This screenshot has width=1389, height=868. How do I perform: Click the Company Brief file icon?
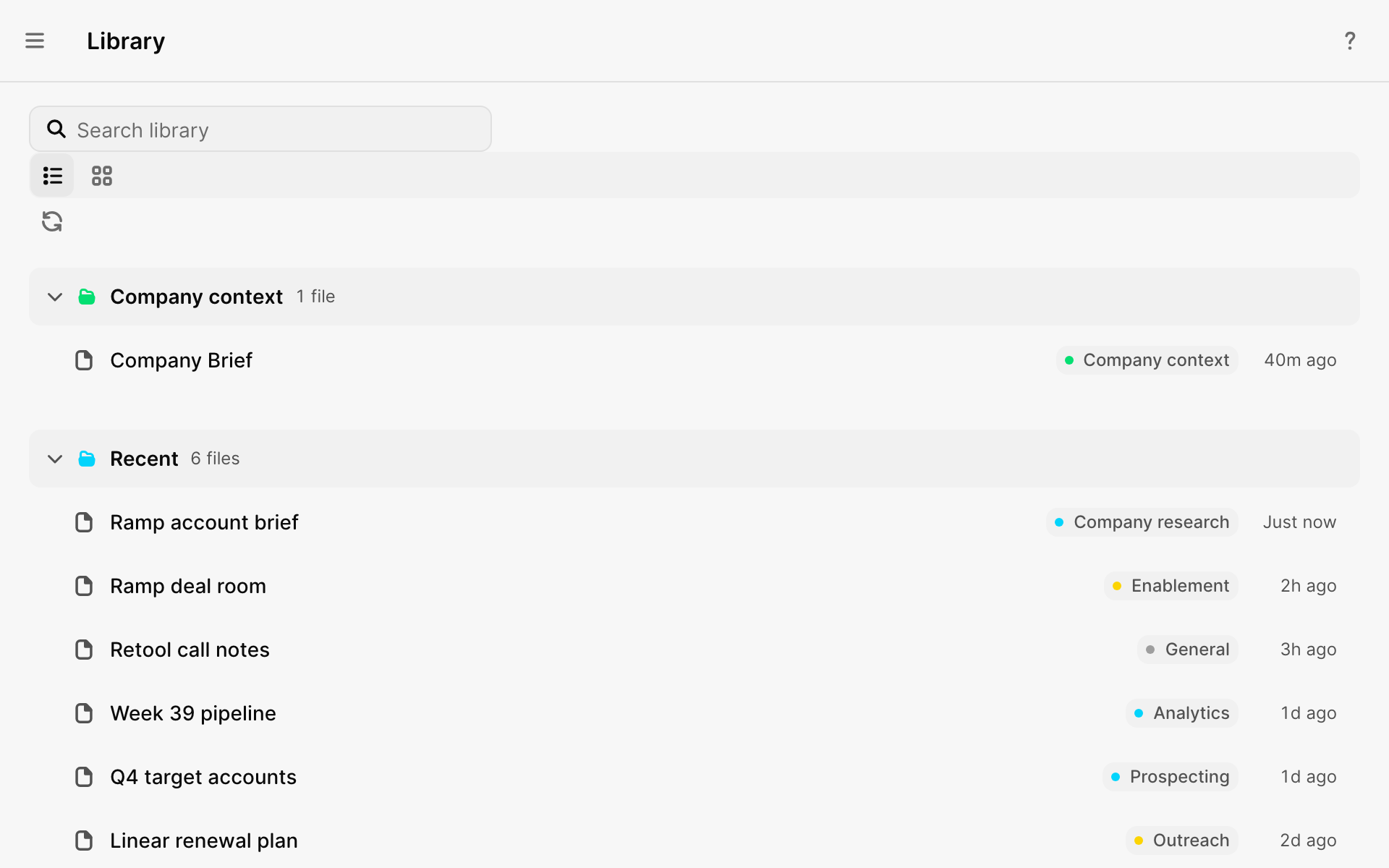click(x=84, y=360)
